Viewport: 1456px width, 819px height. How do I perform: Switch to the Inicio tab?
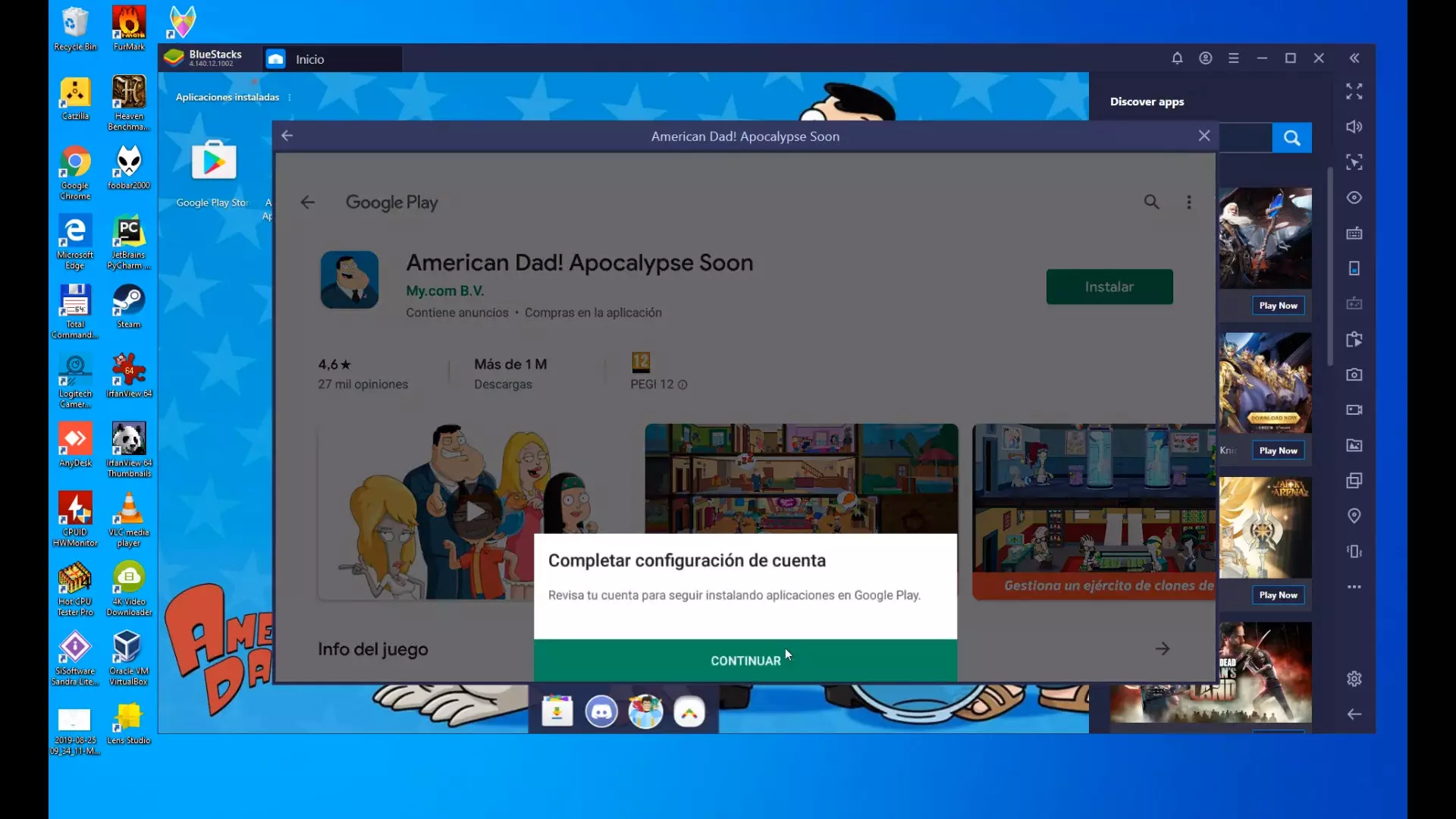[309, 59]
